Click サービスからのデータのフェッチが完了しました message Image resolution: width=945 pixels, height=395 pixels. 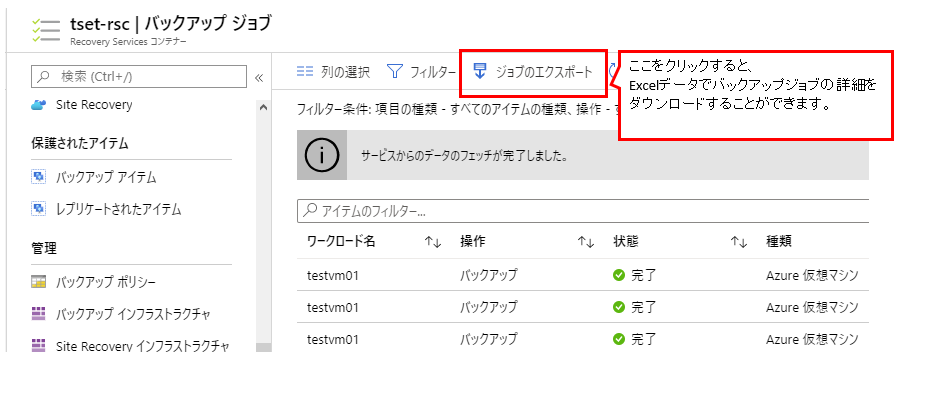pos(465,156)
